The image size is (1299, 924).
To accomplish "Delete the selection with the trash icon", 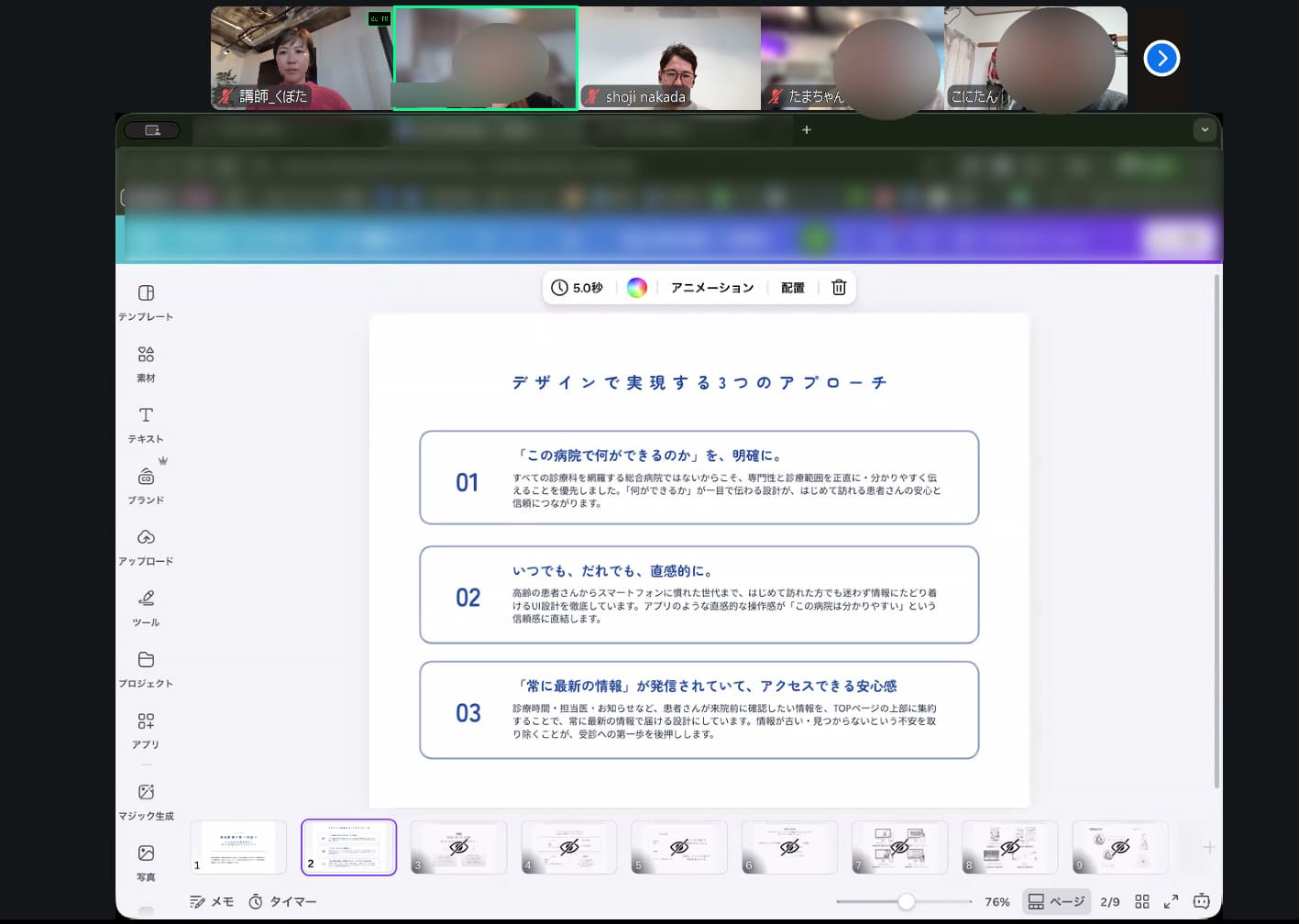I will click(837, 287).
